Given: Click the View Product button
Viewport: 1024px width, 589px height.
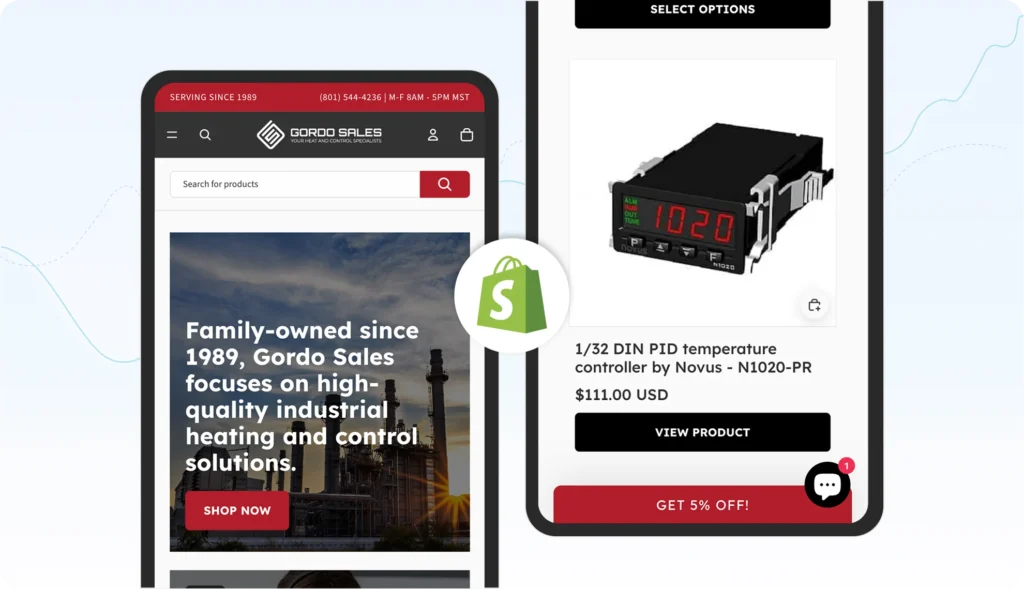Looking at the screenshot, I should point(703,432).
